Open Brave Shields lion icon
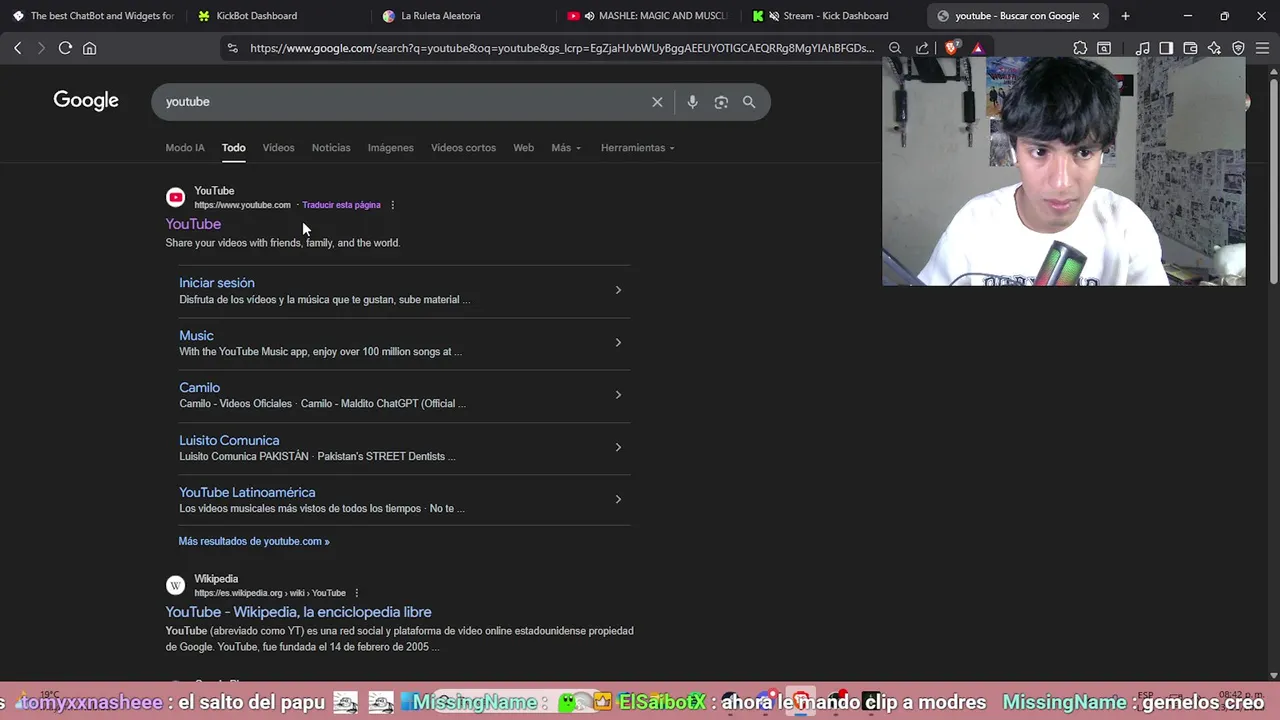1280x720 pixels. pos(952,47)
